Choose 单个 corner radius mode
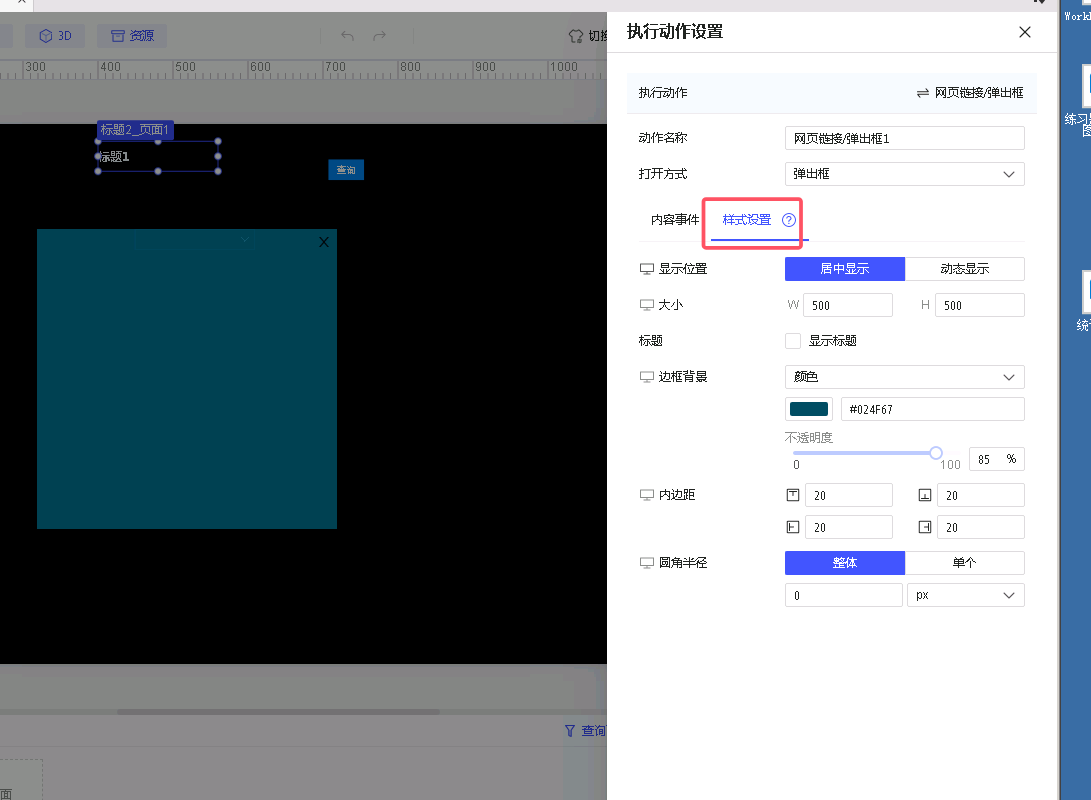The height and width of the screenshot is (800, 1091). coord(964,563)
